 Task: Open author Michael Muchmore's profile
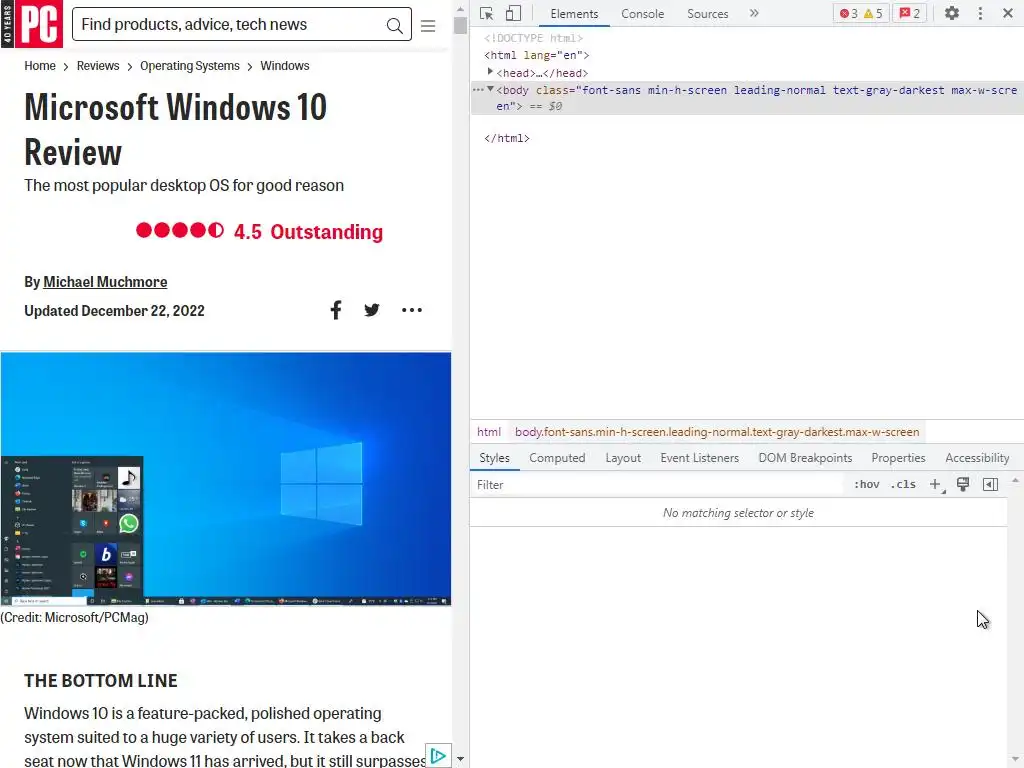pos(105,282)
